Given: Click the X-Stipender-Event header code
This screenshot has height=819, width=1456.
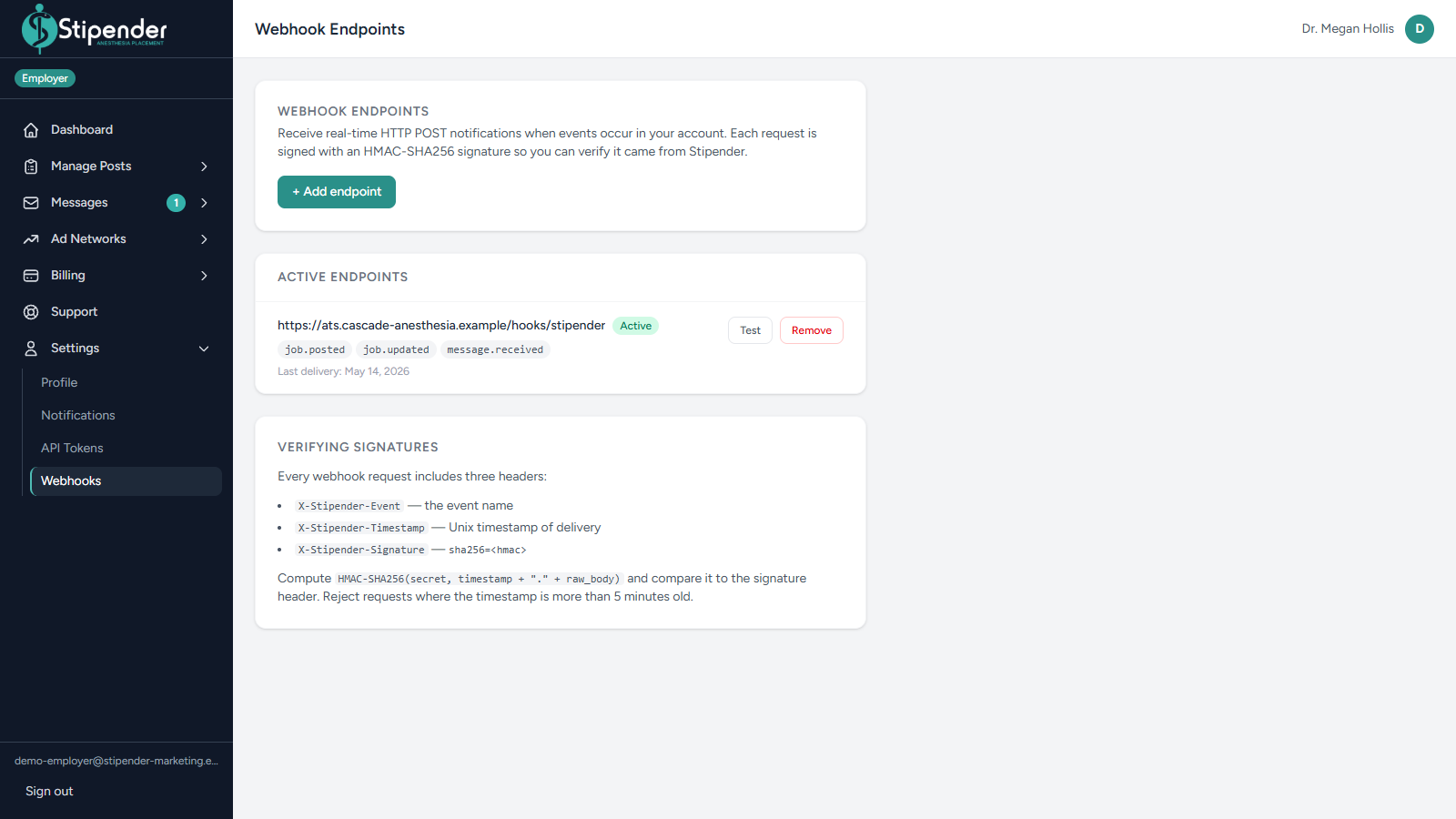Looking at the screenshot, I should tap(349, 506).
